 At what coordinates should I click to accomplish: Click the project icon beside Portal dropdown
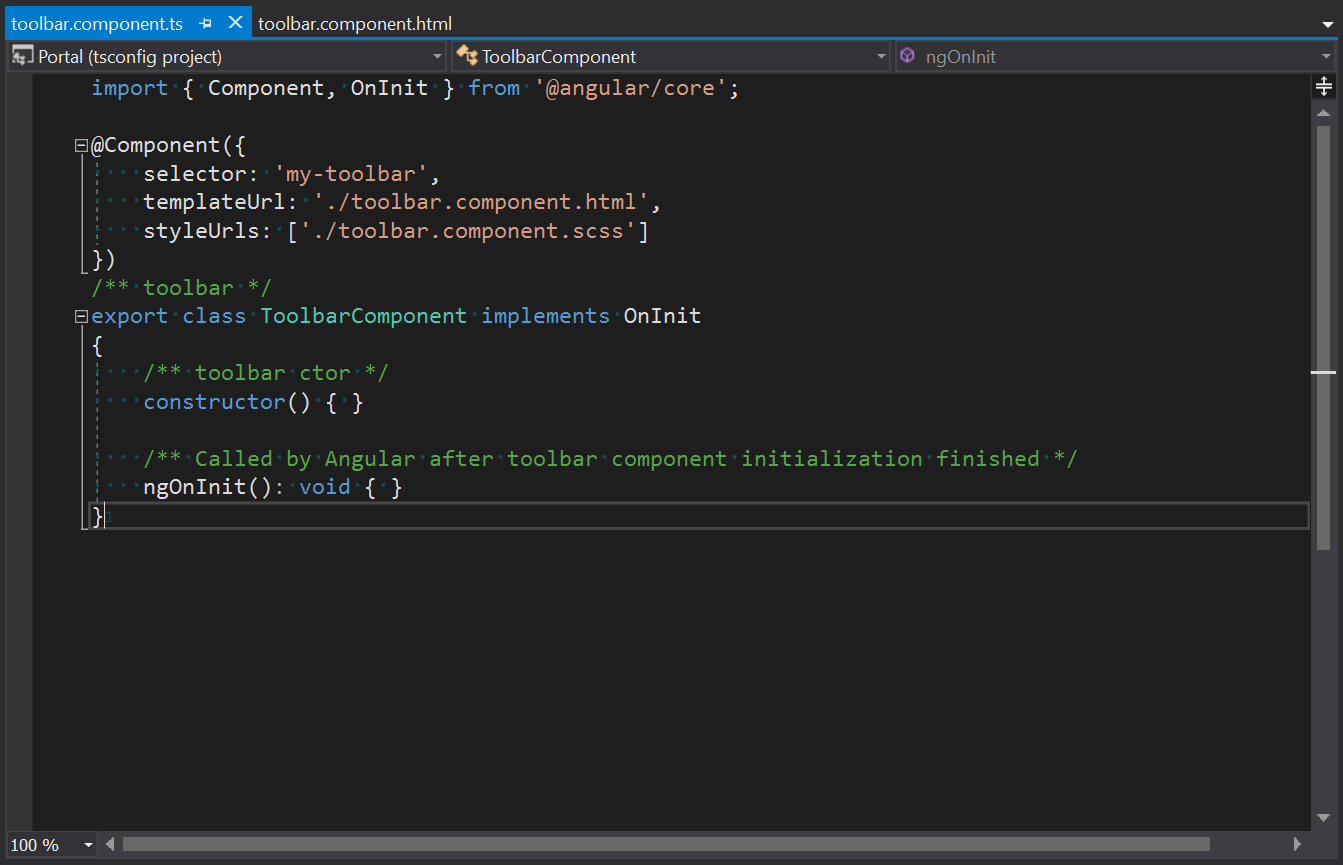click(x=18, y=56)
